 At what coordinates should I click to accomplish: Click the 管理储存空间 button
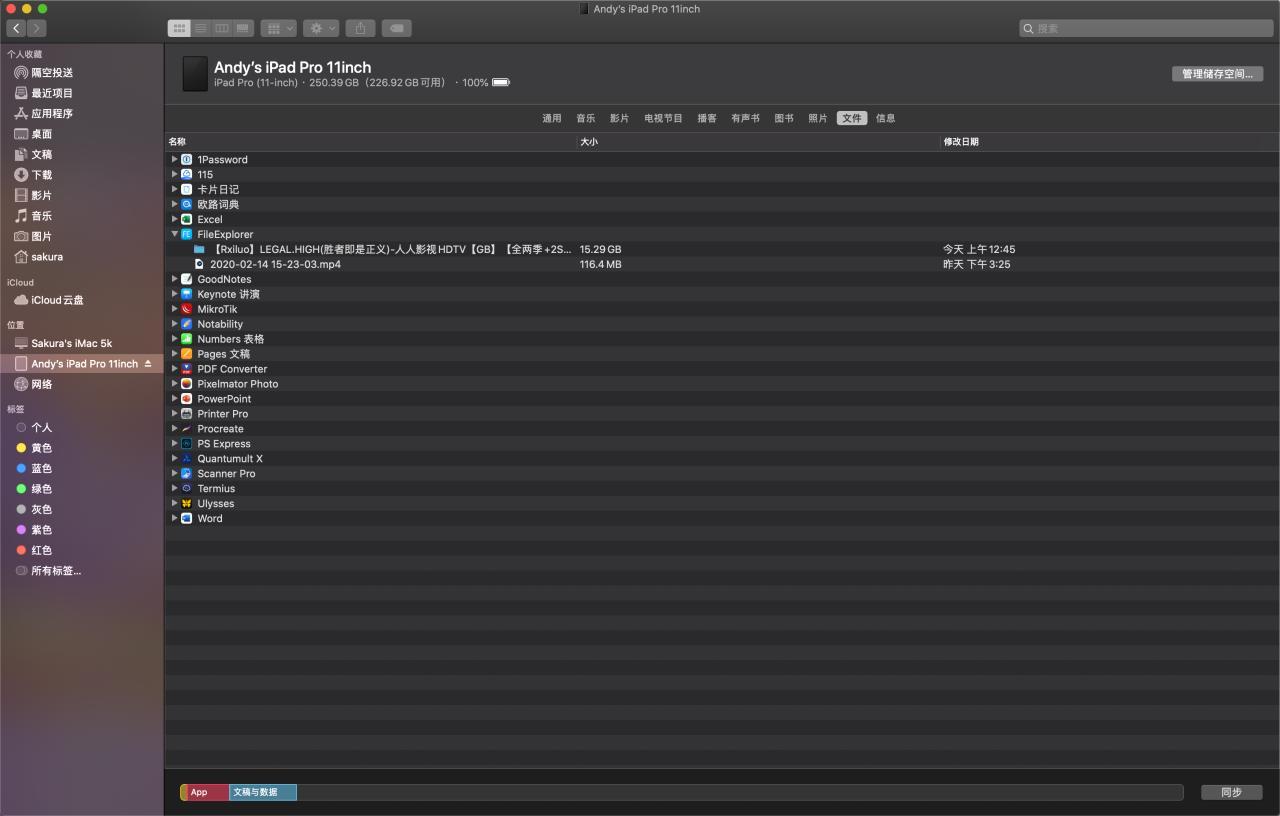(x=1217, y=74)
